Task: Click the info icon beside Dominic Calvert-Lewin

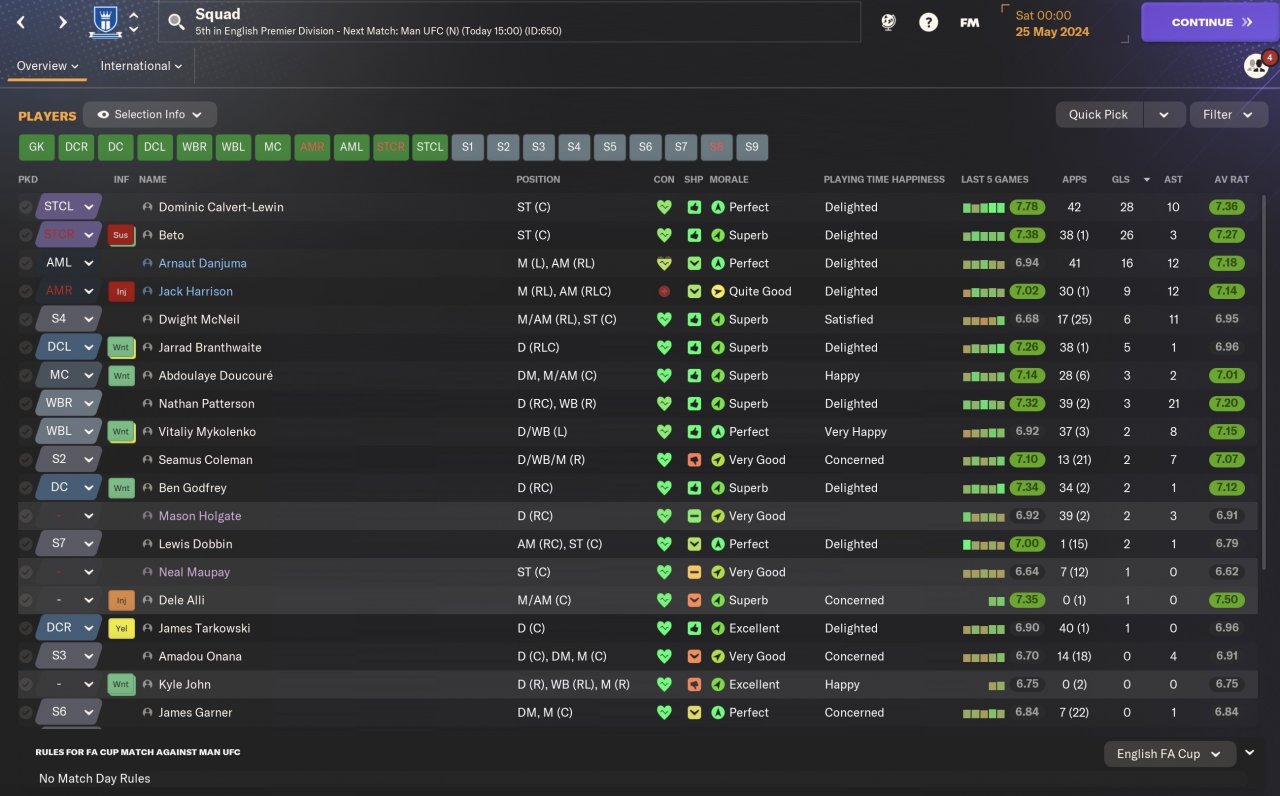Action: coord(148,207)
